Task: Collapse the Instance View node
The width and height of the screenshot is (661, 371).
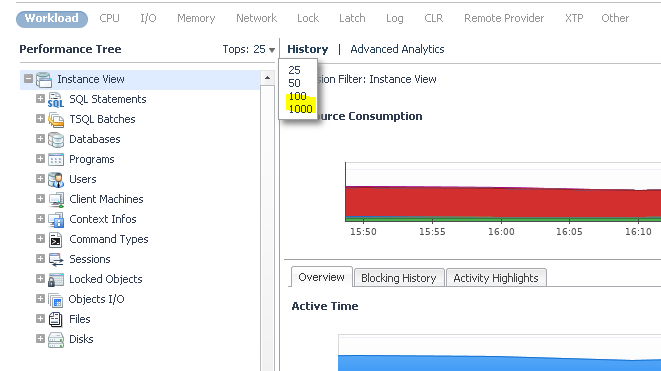Action: coord(28,79)
